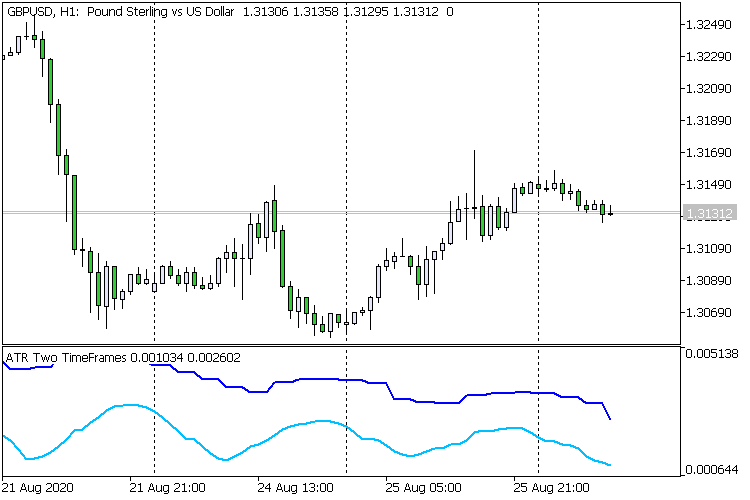Click the 24 Aug 13:00 time label
This screenshot has width=750, height=500.
pyautogui.click(x=295, y=488)
